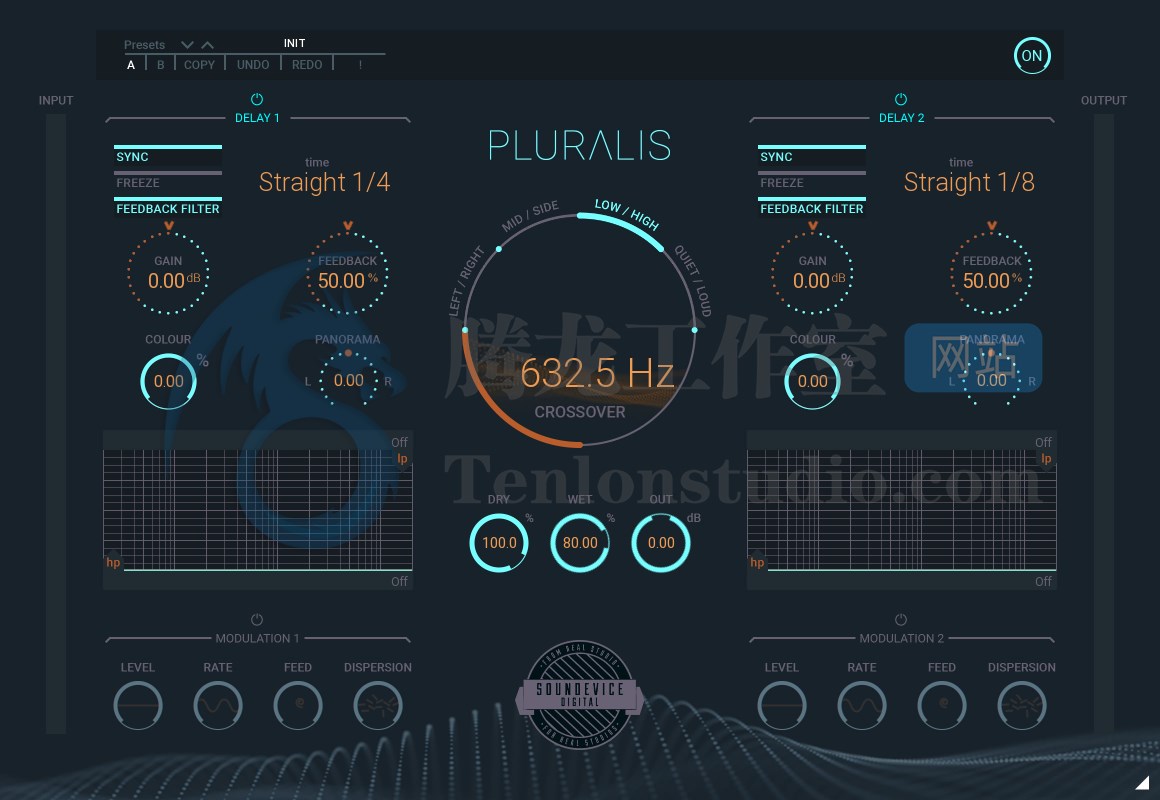The height and width of the screenshot is (800, 1160).
Task: Click the Delay 2 Gain reset arrow
Action: click(812, 226)
